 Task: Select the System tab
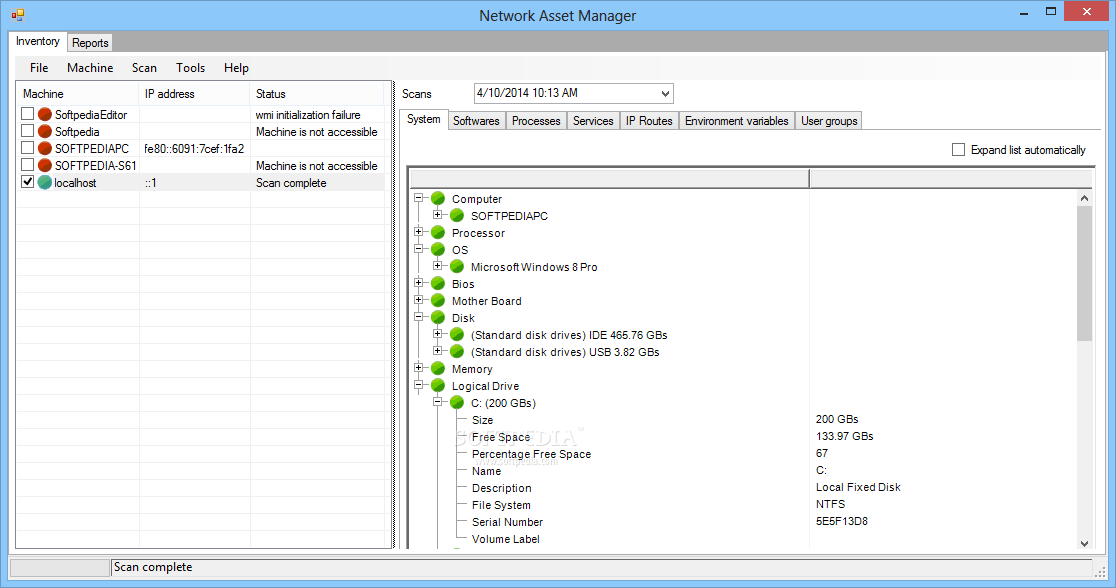[x=423, y=120]
